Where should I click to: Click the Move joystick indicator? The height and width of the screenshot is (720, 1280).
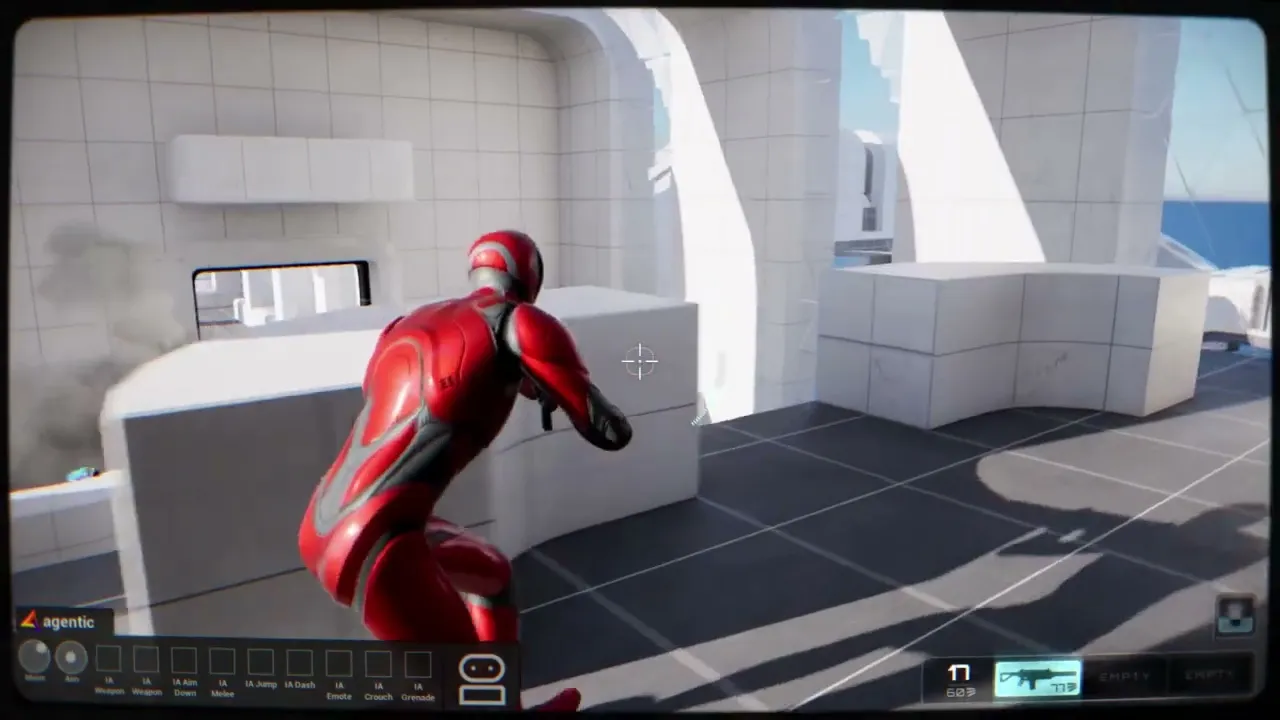coord(35,657)
